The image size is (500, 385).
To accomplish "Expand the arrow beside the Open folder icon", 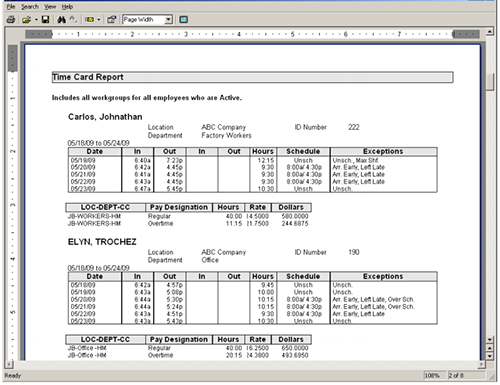I will tap(36, 20).
